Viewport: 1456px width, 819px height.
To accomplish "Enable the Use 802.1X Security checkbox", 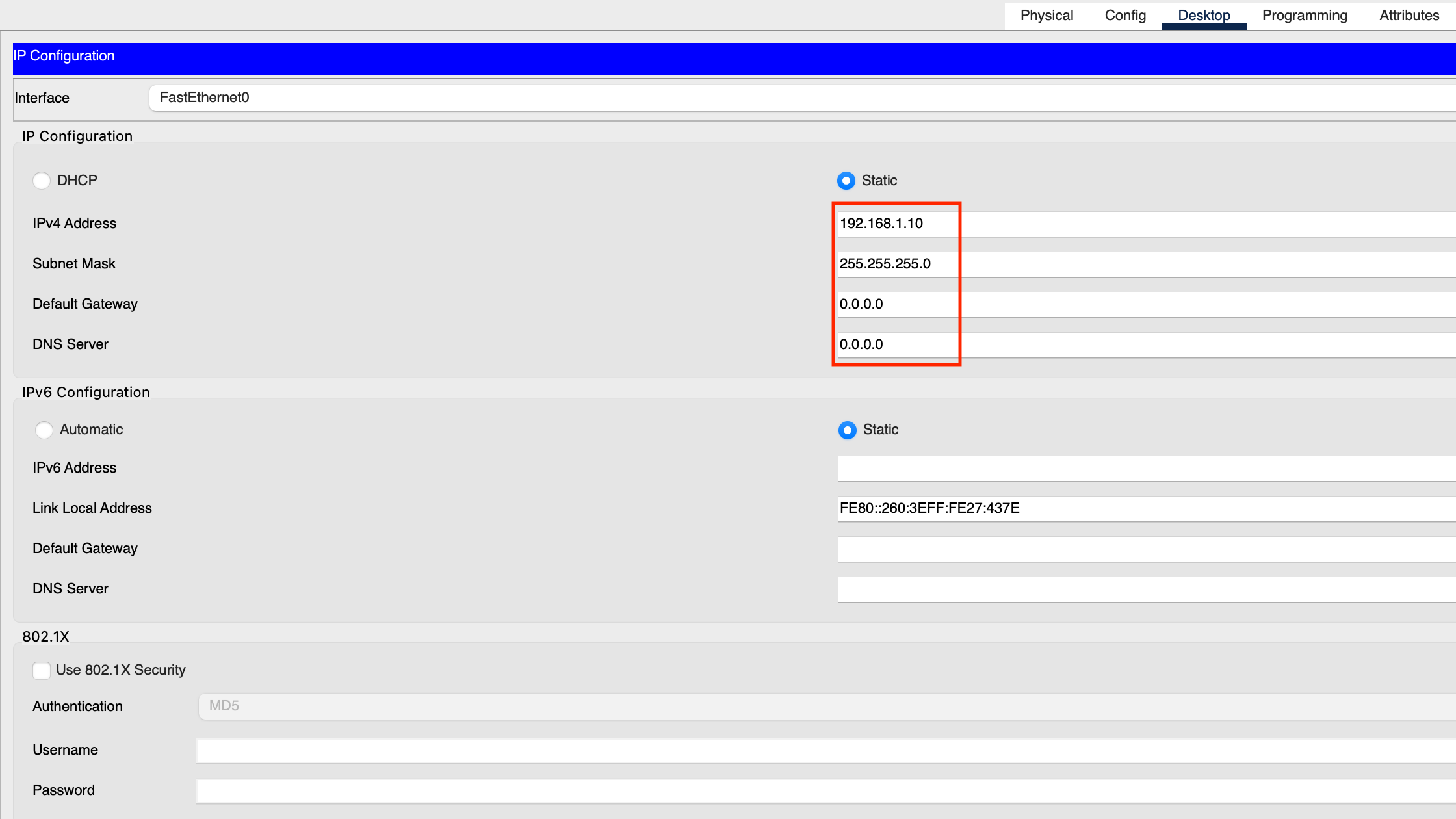I will (x=42, y=670).
